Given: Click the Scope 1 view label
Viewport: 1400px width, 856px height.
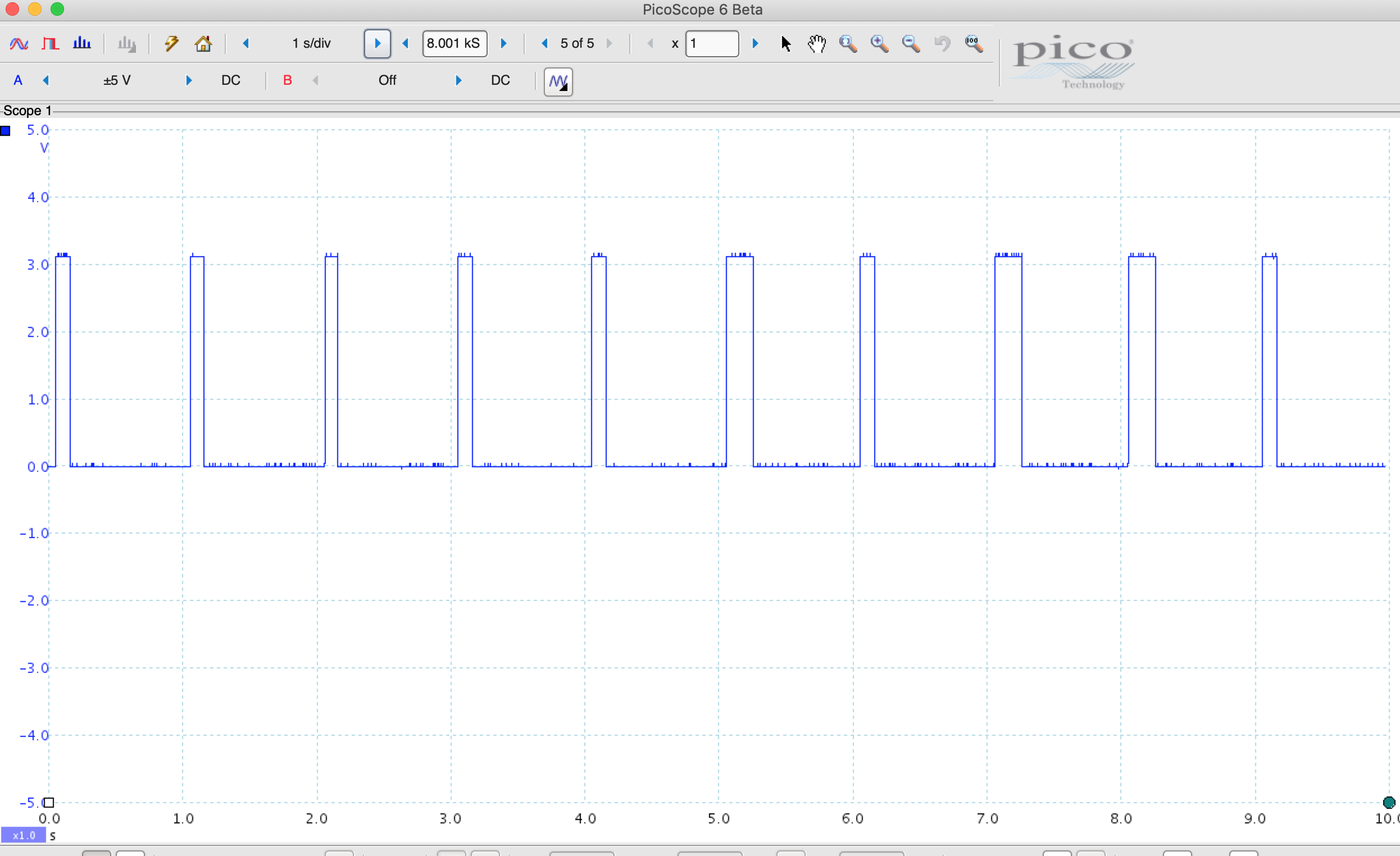Looking at the screenshot, I should [28, 110].
